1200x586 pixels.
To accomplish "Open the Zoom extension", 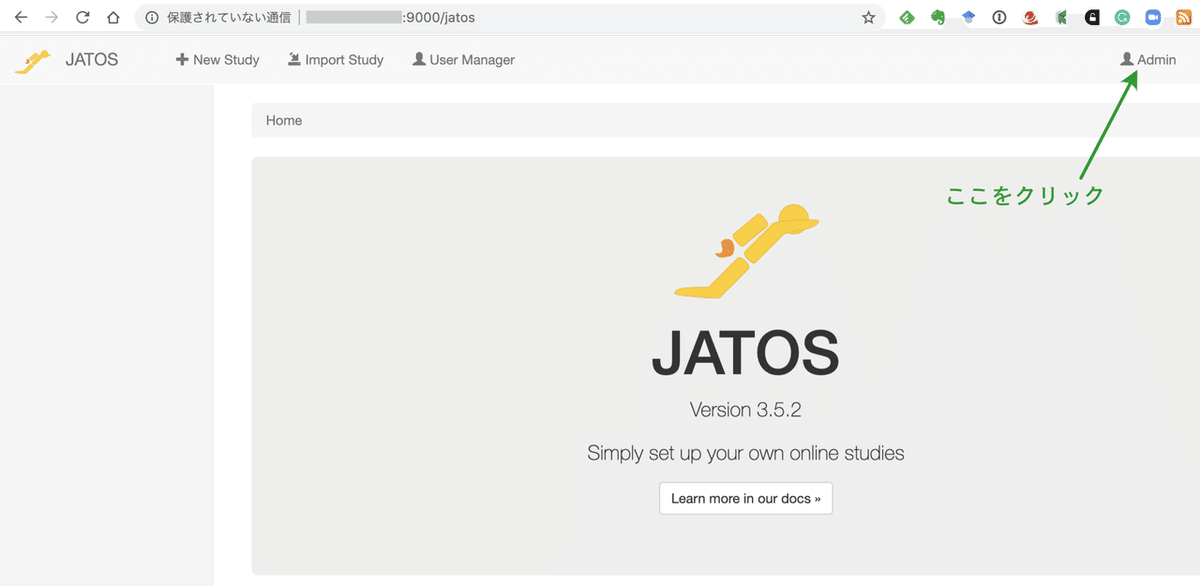I will [1153, 17].
